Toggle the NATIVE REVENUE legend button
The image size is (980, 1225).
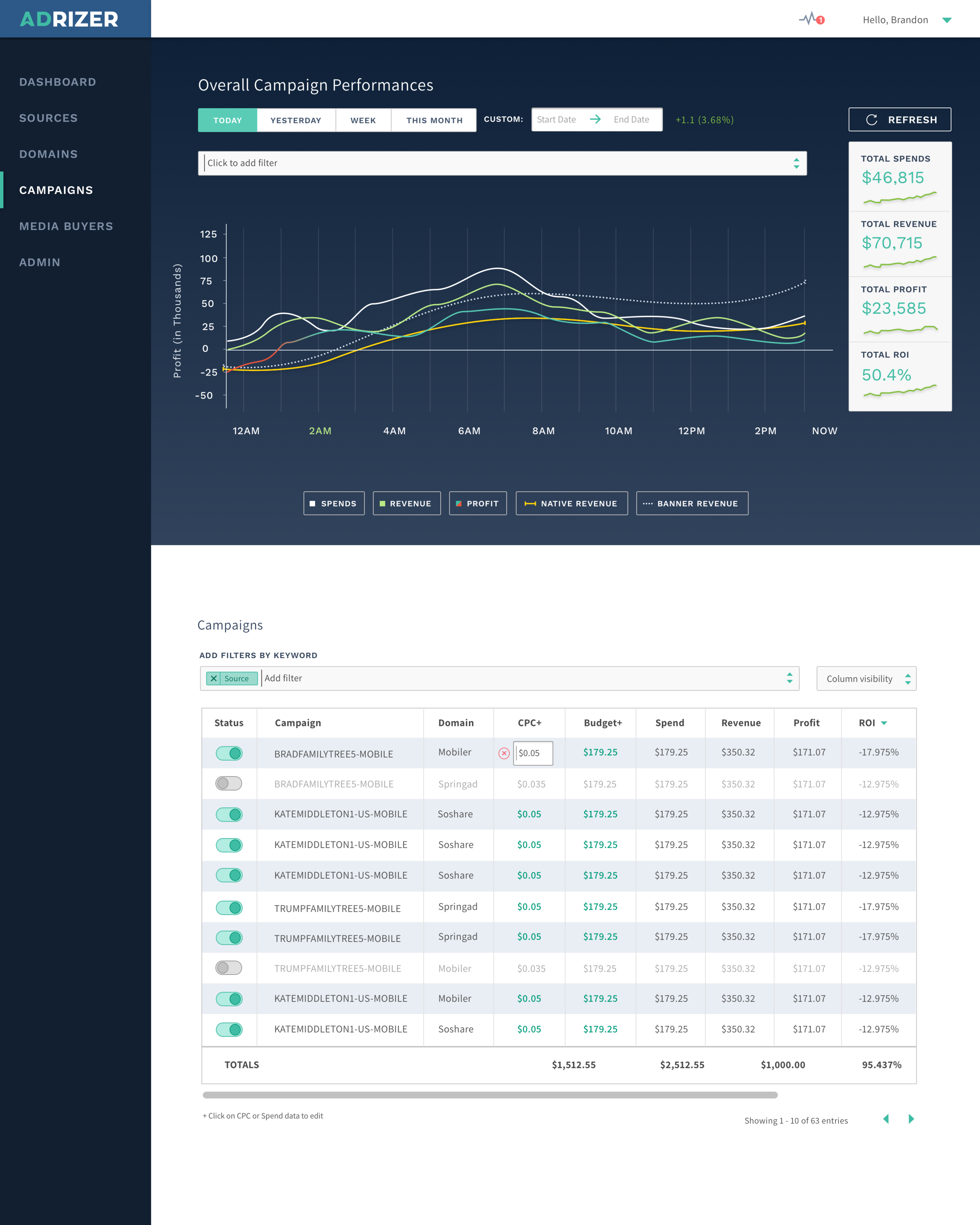tap(571, 503)
